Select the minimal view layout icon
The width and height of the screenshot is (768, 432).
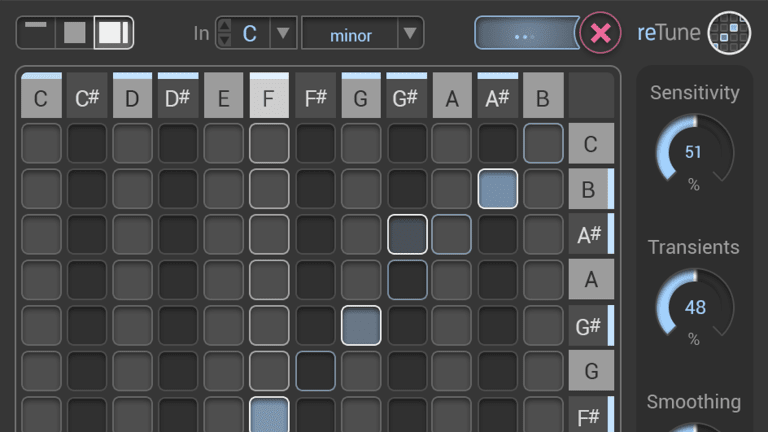pos(36,32)
